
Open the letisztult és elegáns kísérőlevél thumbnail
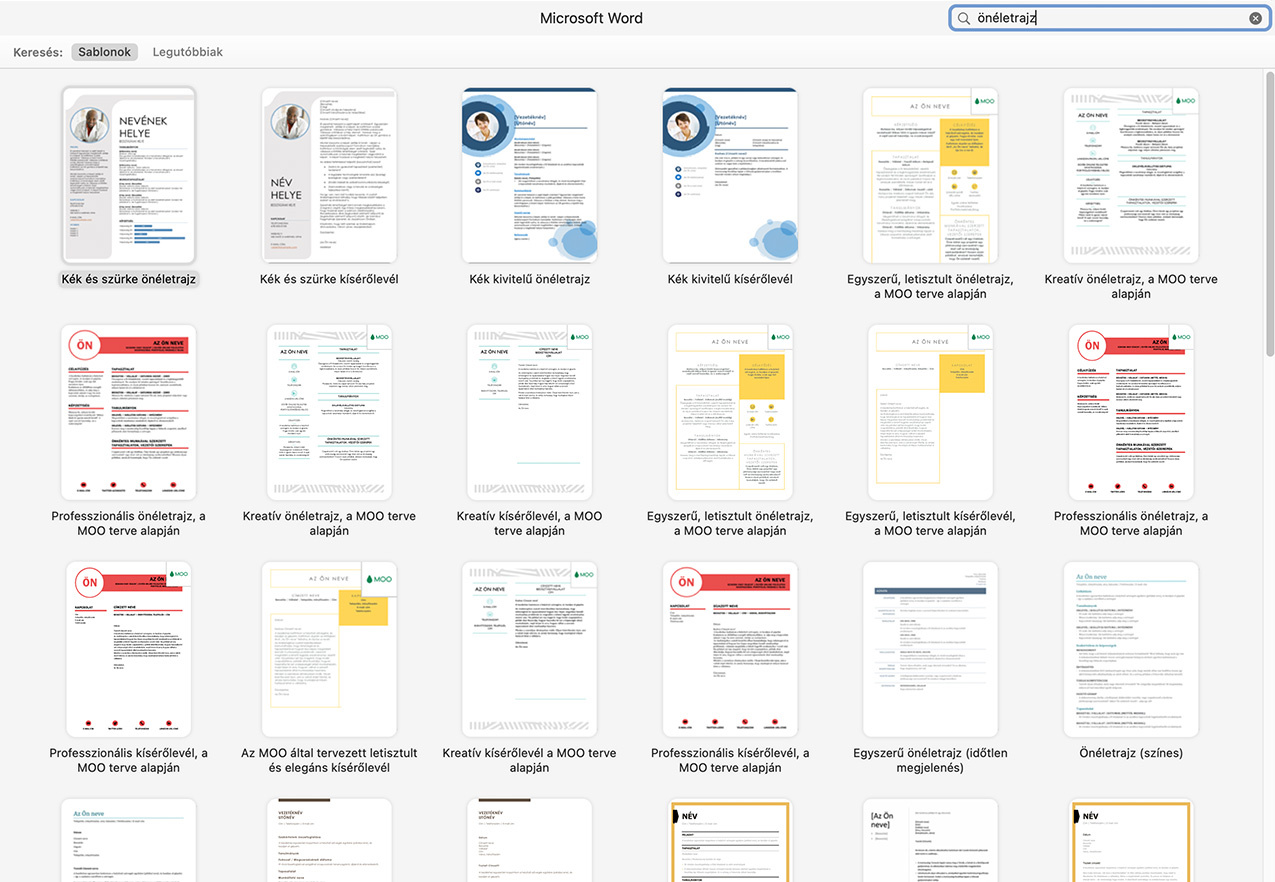[x=329, y=649]
